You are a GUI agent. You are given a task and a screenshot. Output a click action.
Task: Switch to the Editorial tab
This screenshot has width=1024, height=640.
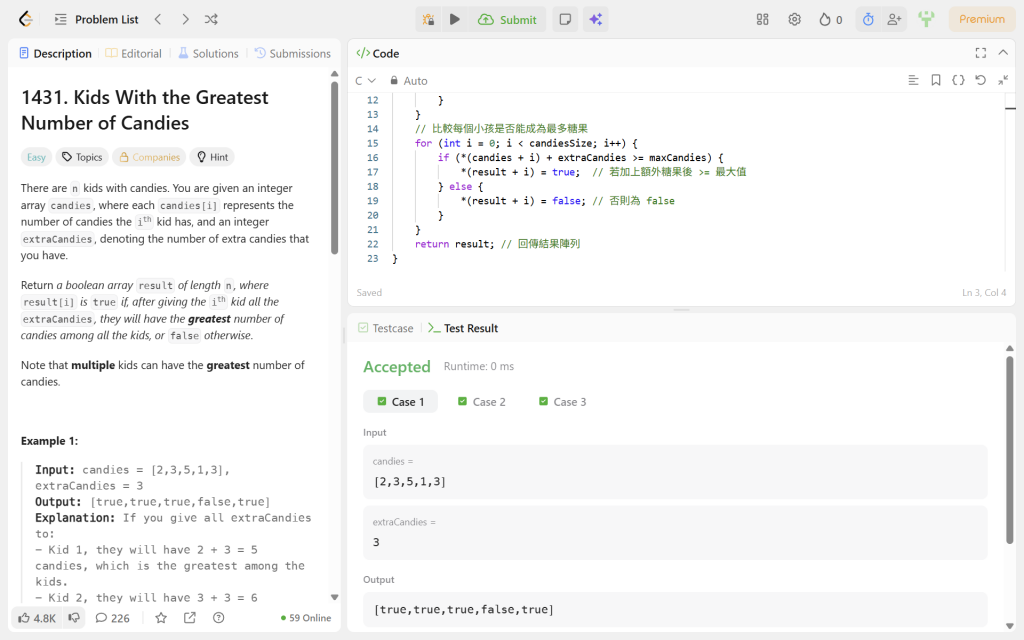pyautogui.click(x=134, y=54)
